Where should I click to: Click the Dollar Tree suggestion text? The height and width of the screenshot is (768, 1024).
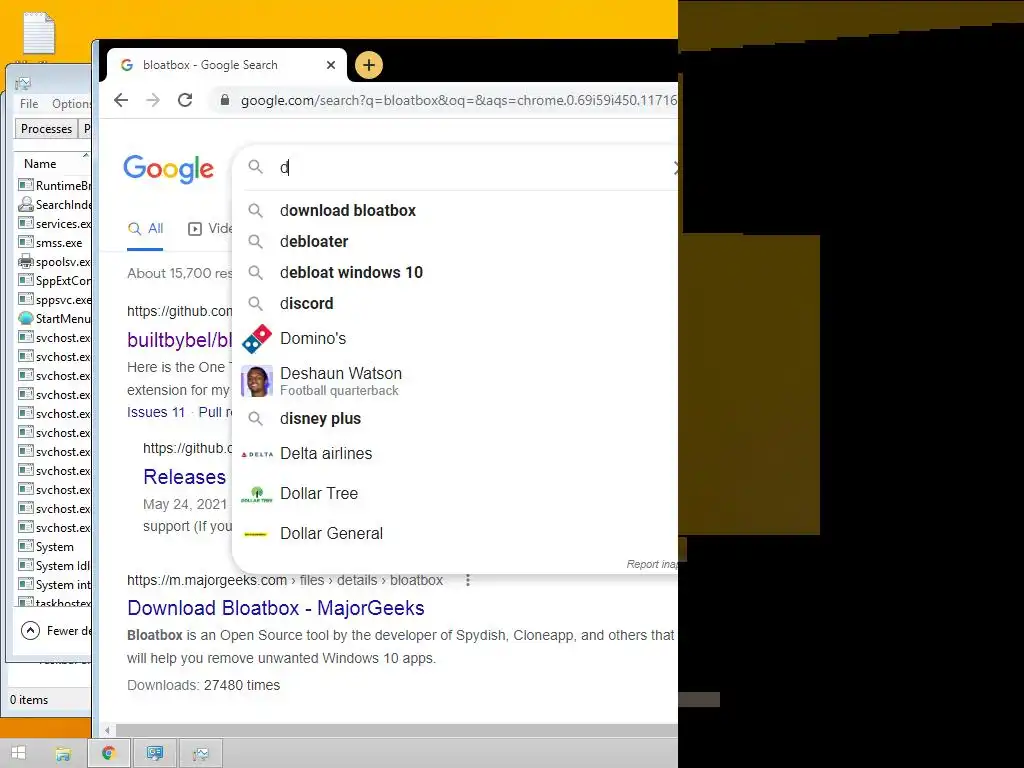(x=319, y=493)
